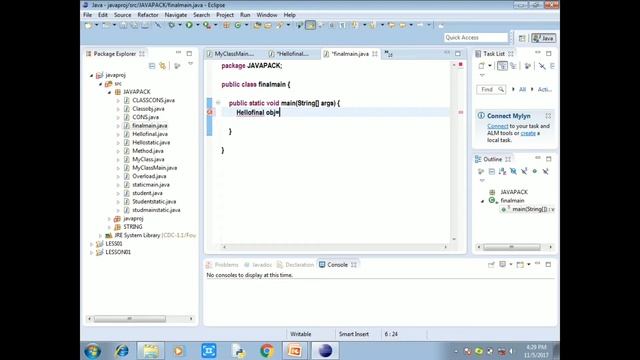
Task: Toggle Focus on Workweek in Task List
Action: click(x=527, y=66)
